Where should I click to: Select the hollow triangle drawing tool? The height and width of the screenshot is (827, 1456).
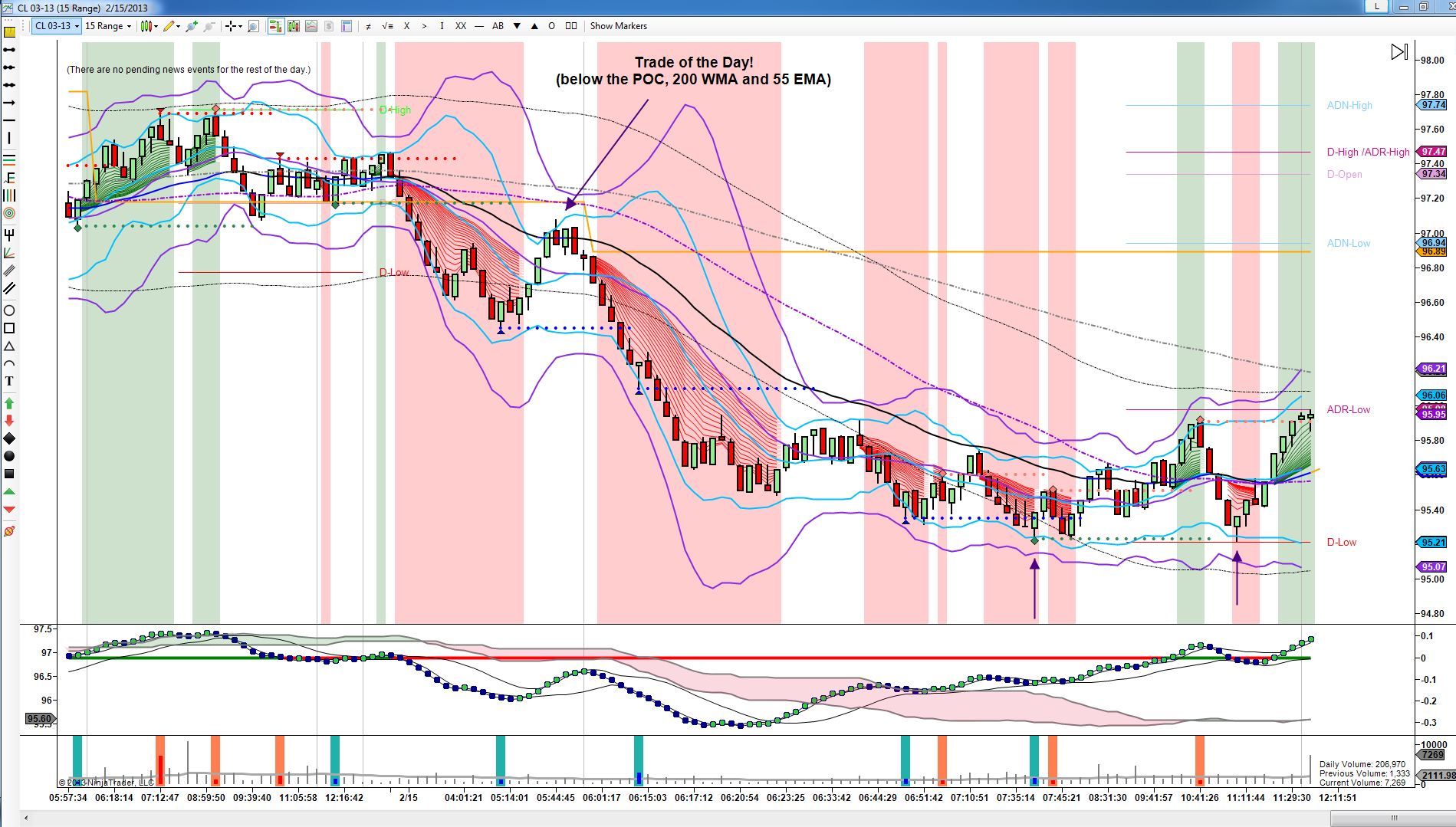point(9,346)
